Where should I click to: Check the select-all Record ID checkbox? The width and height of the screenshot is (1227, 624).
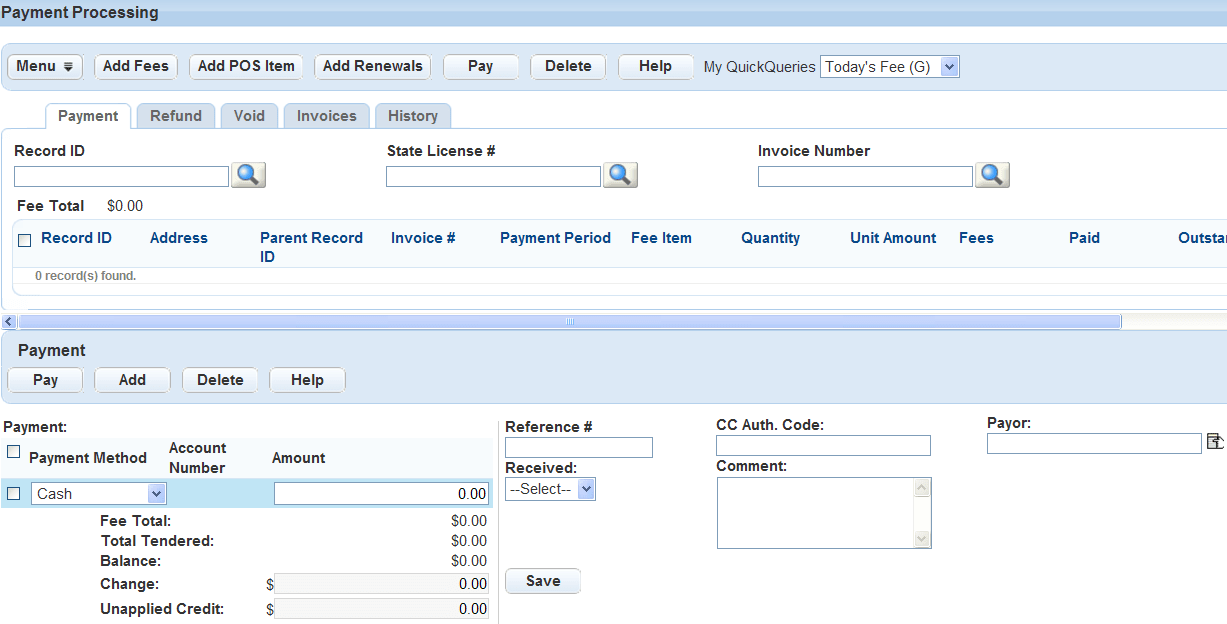pos(25,239)
